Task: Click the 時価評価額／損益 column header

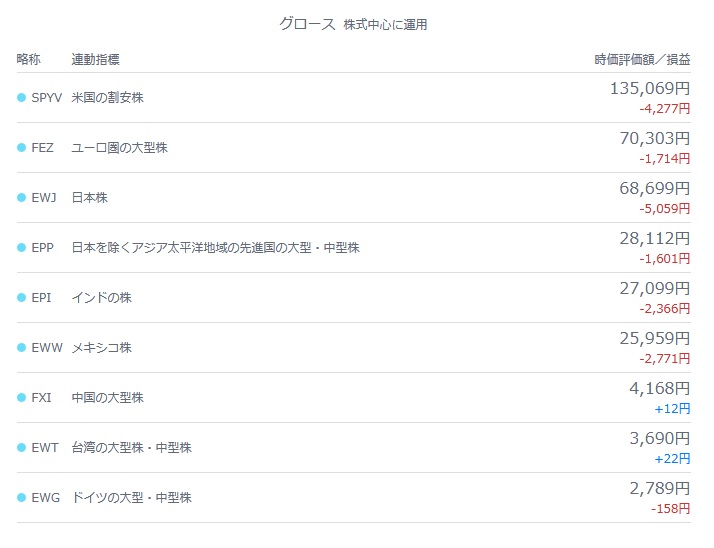Action: pyautogui.click(x=643, y=59)
